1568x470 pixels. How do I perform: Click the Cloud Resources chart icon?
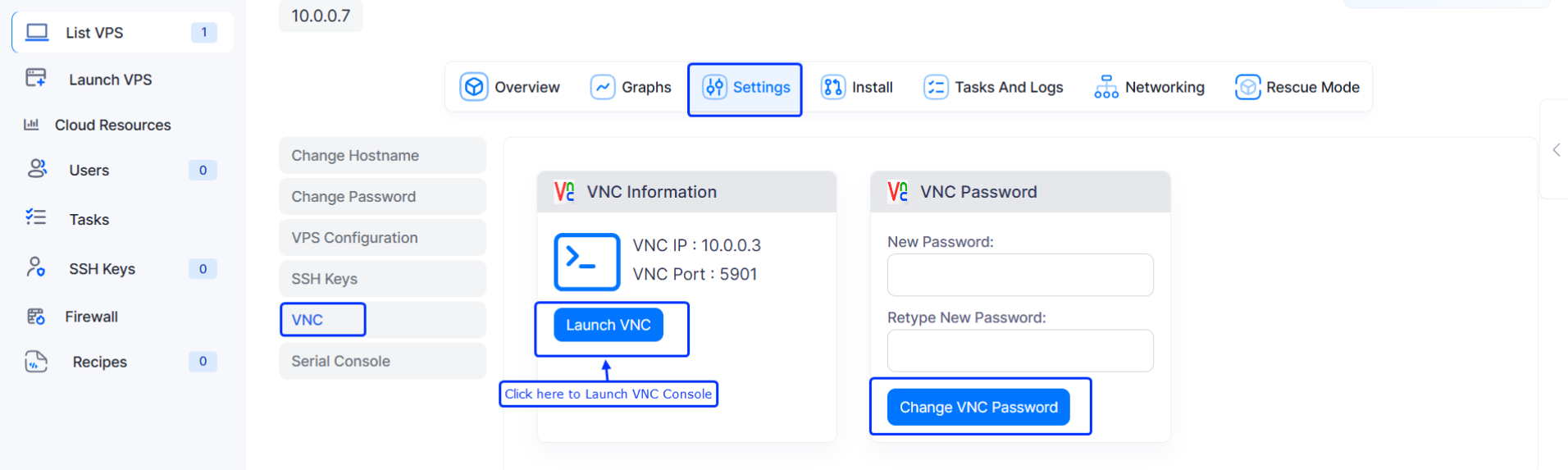31,125
